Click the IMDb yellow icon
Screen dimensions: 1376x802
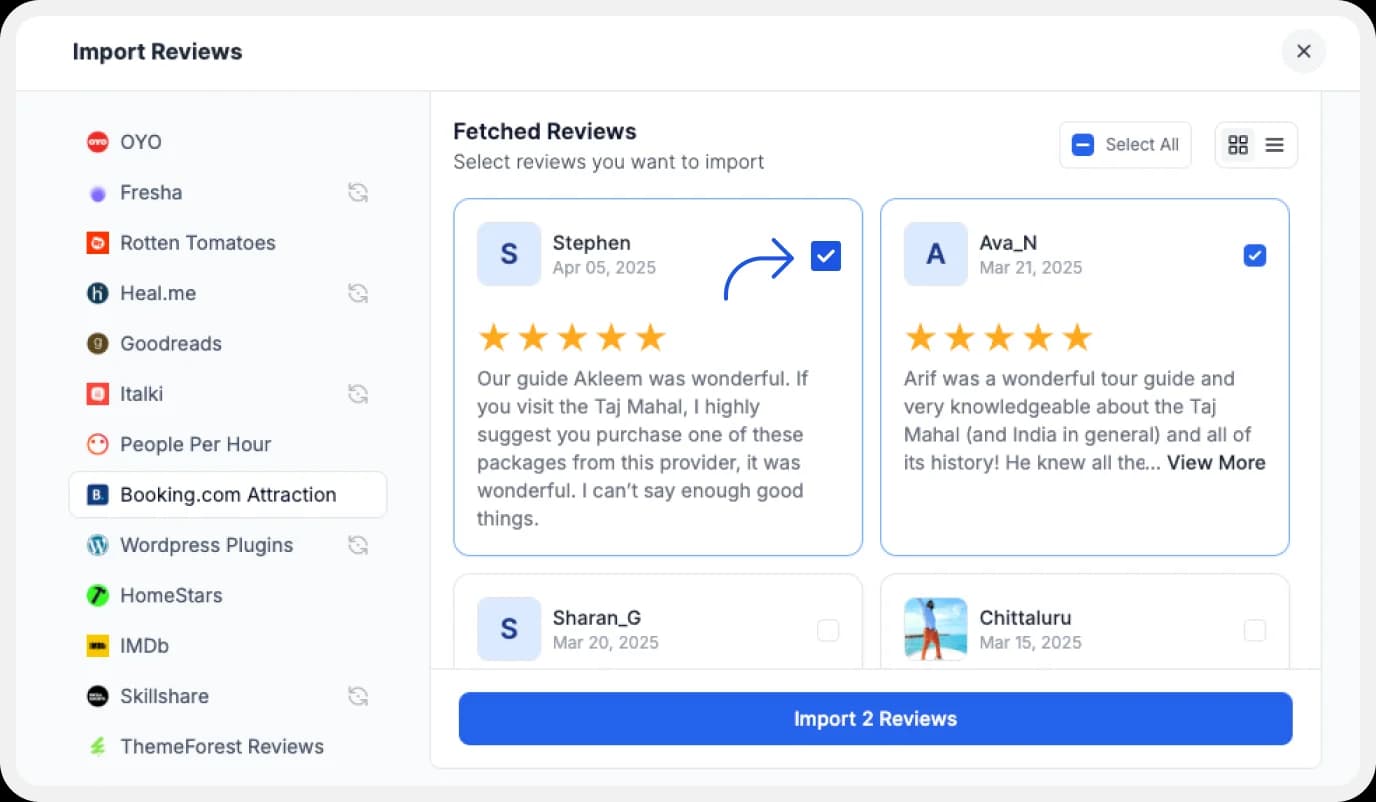click(x=98, y=645)
